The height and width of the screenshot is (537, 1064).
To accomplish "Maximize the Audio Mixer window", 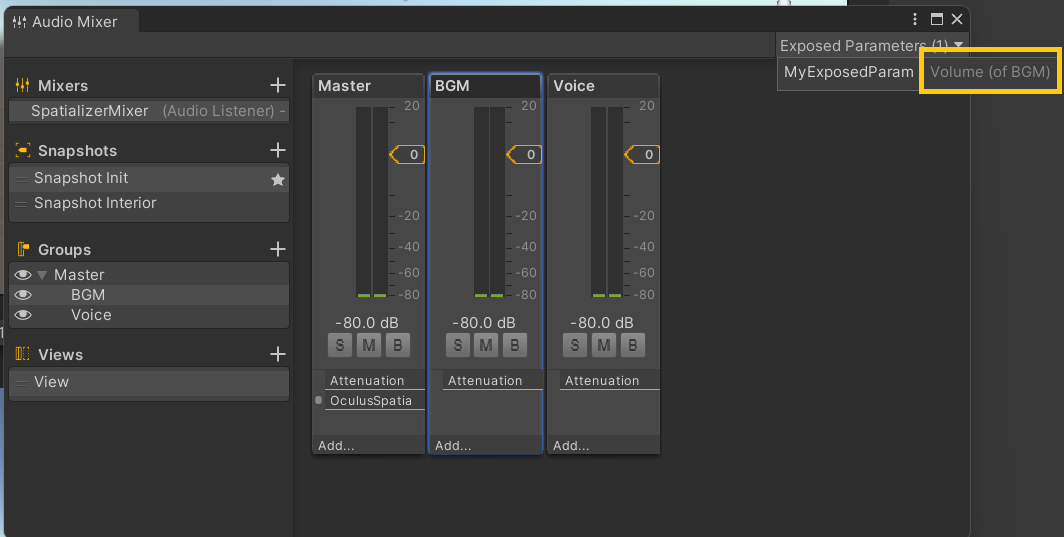I will tap(936, 19).
